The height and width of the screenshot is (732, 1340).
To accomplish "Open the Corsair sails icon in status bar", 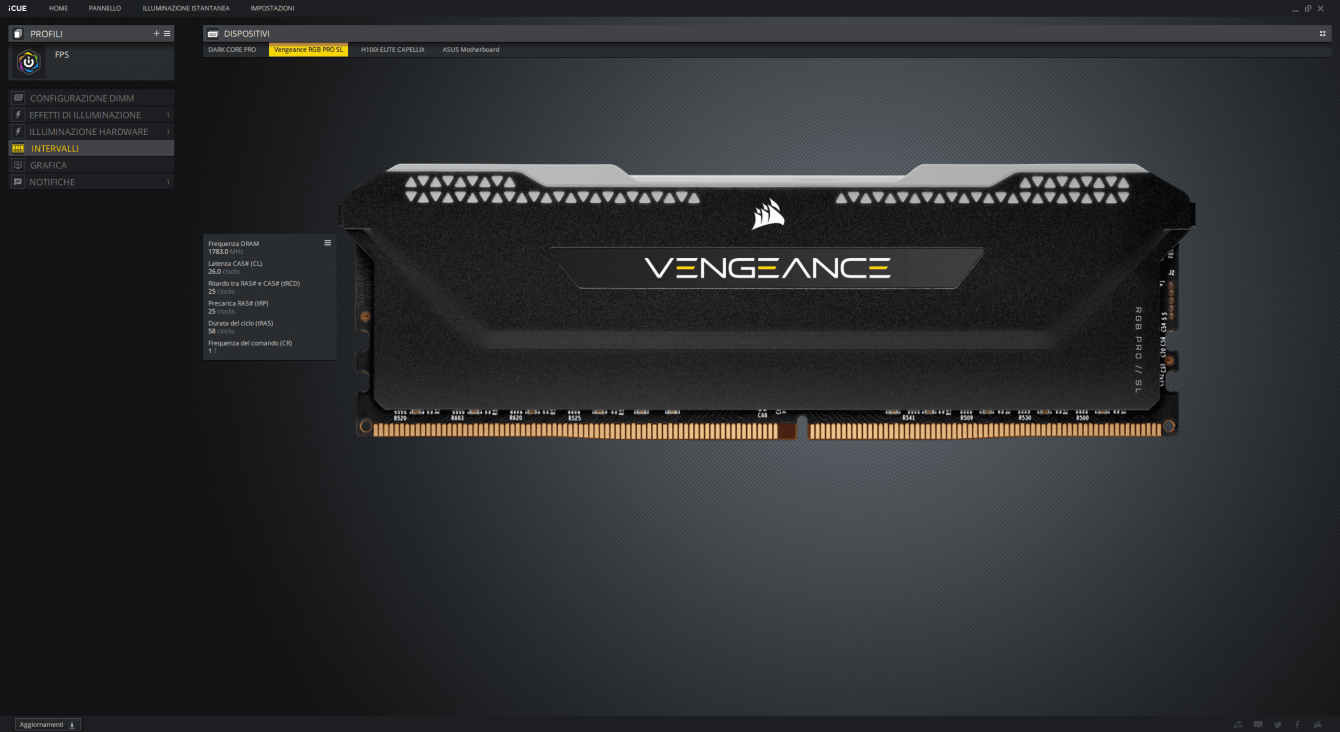I will (1317, 724).
